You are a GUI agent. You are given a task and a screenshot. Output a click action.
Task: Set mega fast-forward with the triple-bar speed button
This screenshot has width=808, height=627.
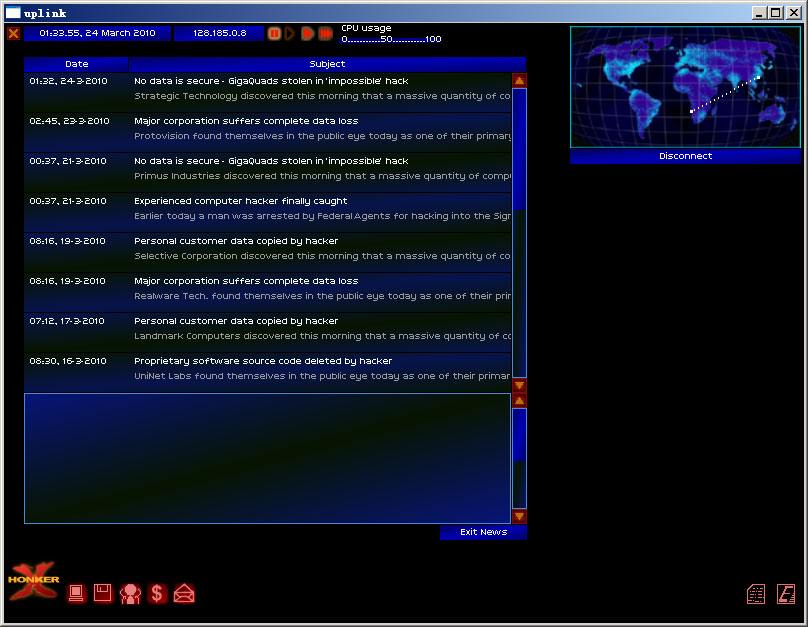tap(326, 33)
